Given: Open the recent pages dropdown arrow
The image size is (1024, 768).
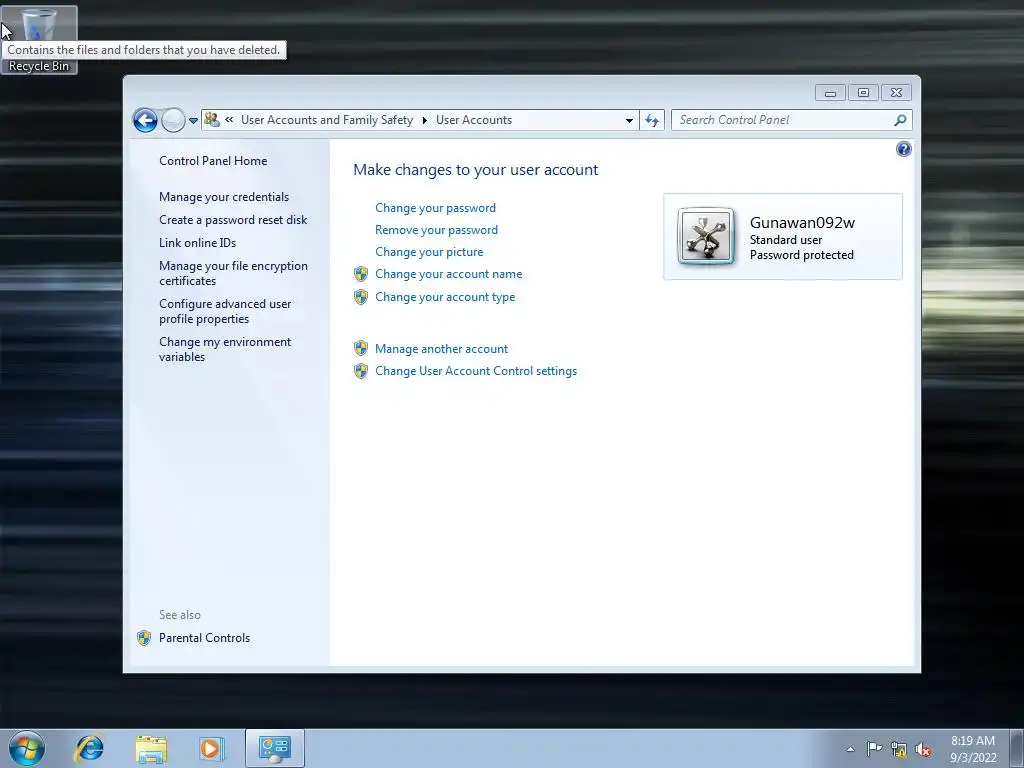Looking at the screenshot, I should click(x=193, y=121).
